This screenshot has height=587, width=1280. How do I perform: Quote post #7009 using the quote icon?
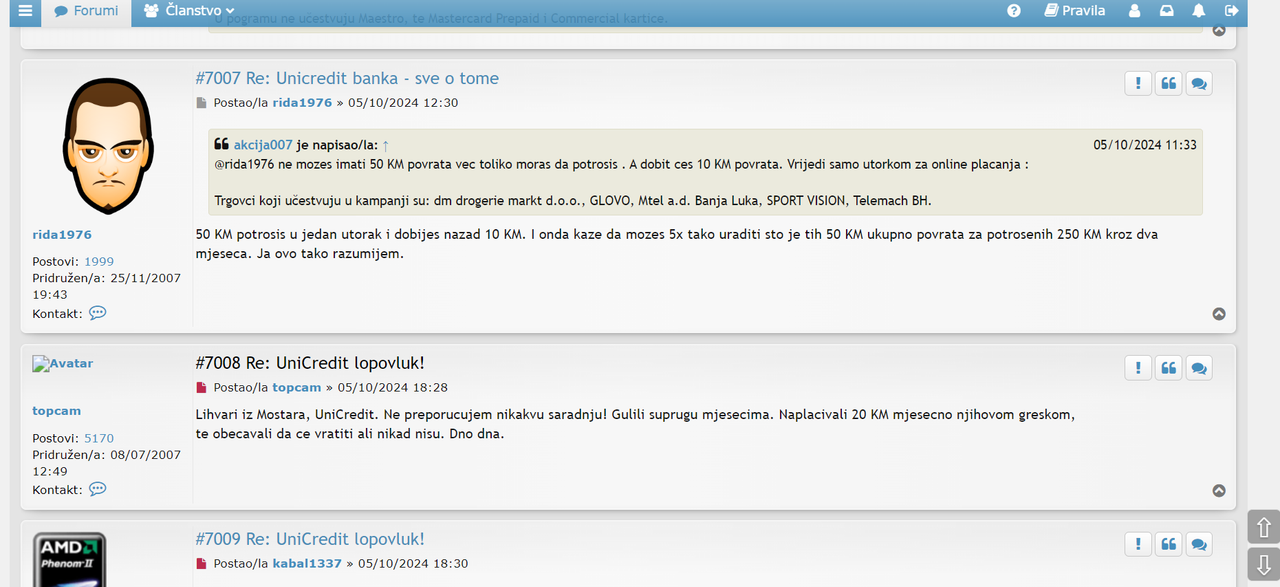tap(1168, 544)
